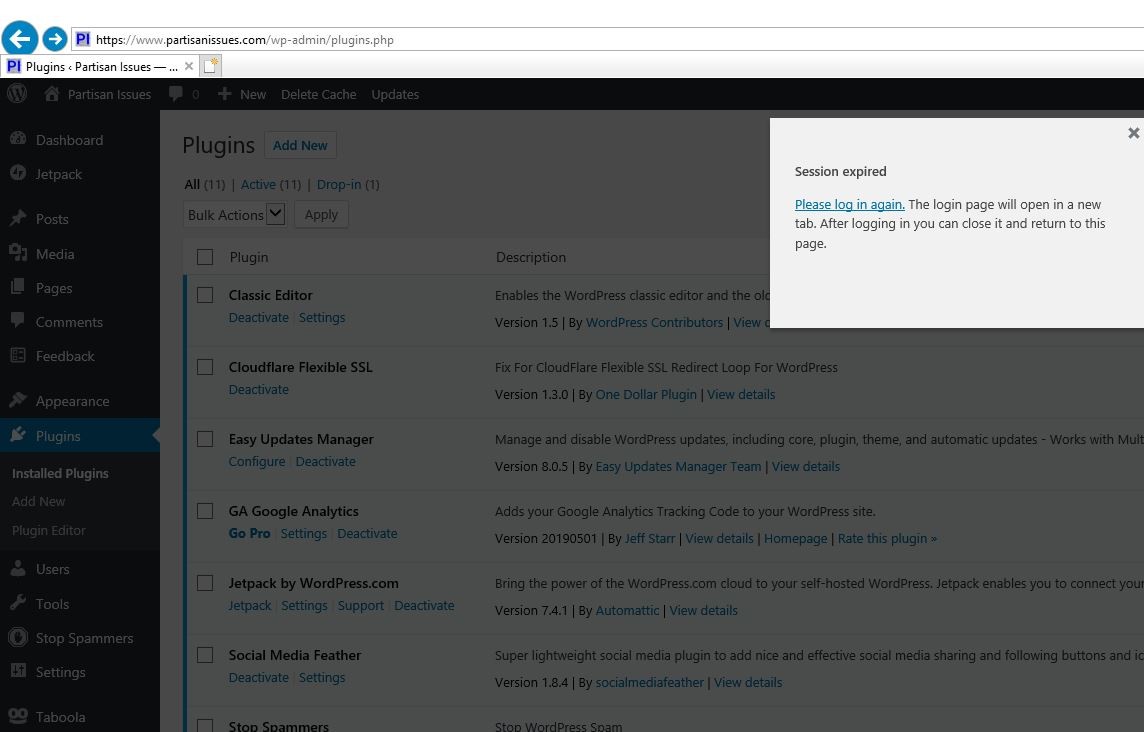The width and height of the screenshot is (1144, 732).
Task: Click the browser forward arrow button
Action: point(55,39)
